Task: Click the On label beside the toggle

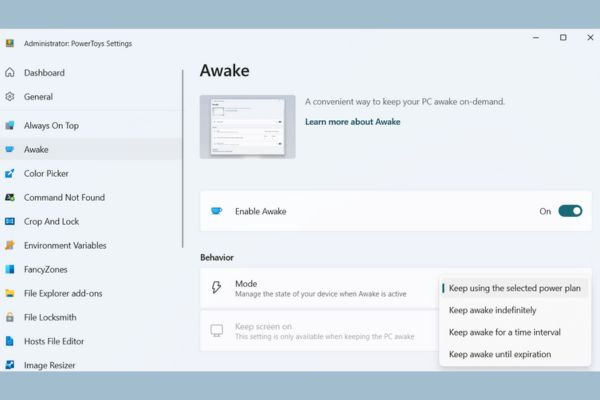Action: [545, 211]
